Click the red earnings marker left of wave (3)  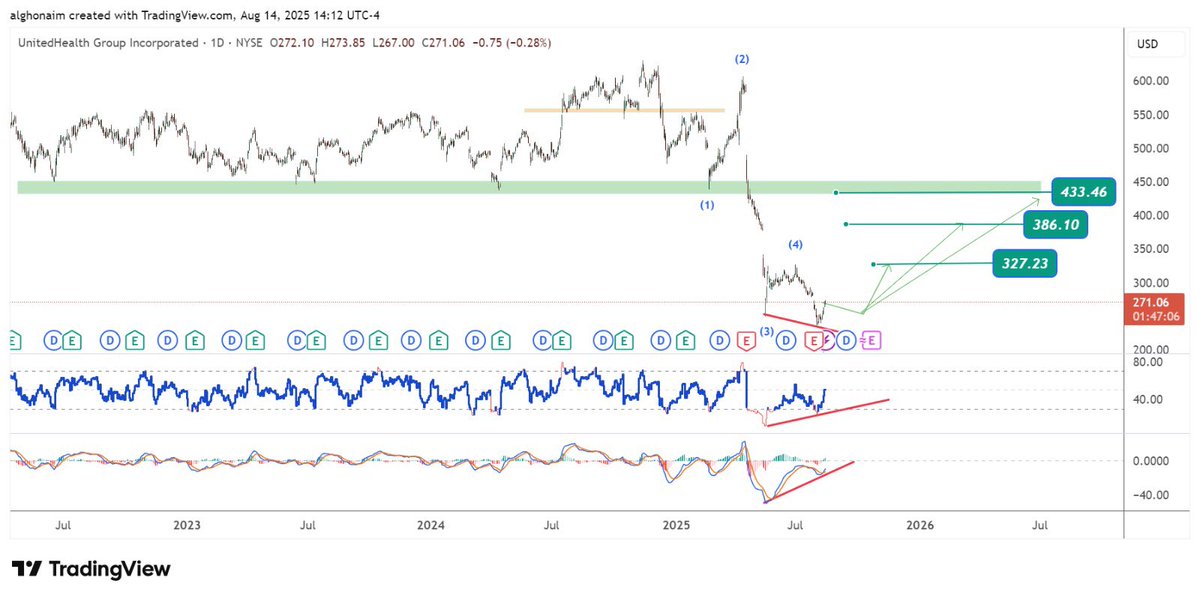[x=745, y=341]
